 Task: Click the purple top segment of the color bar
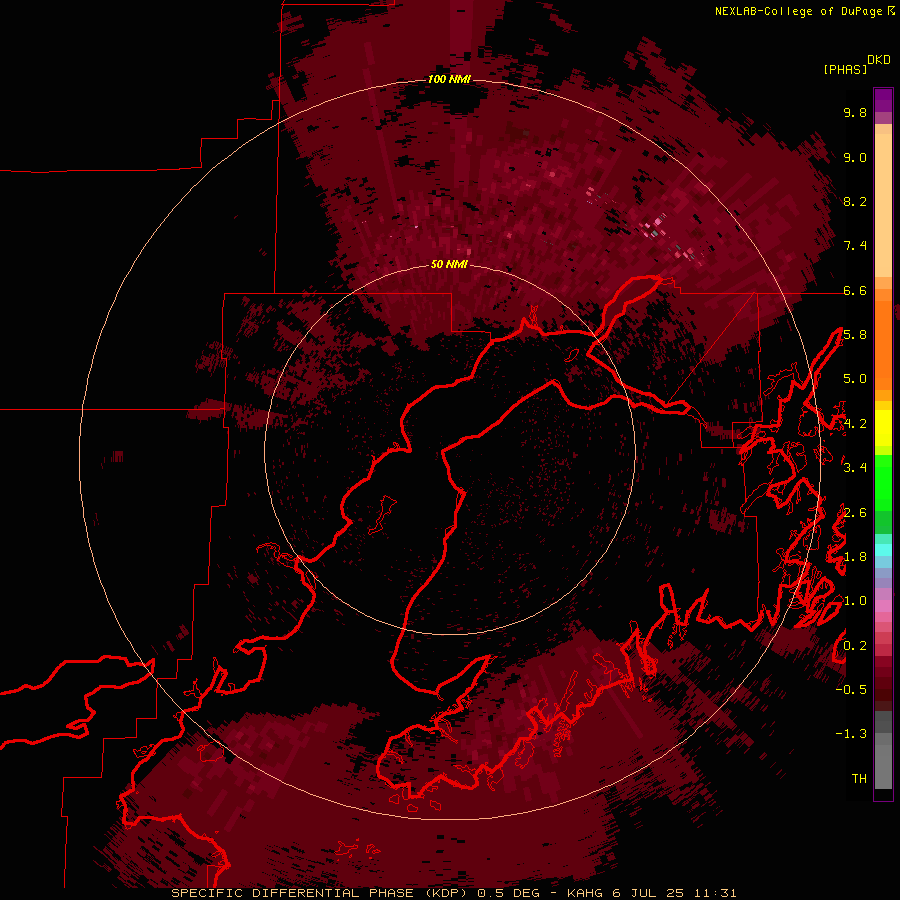(x=883, y=100)
